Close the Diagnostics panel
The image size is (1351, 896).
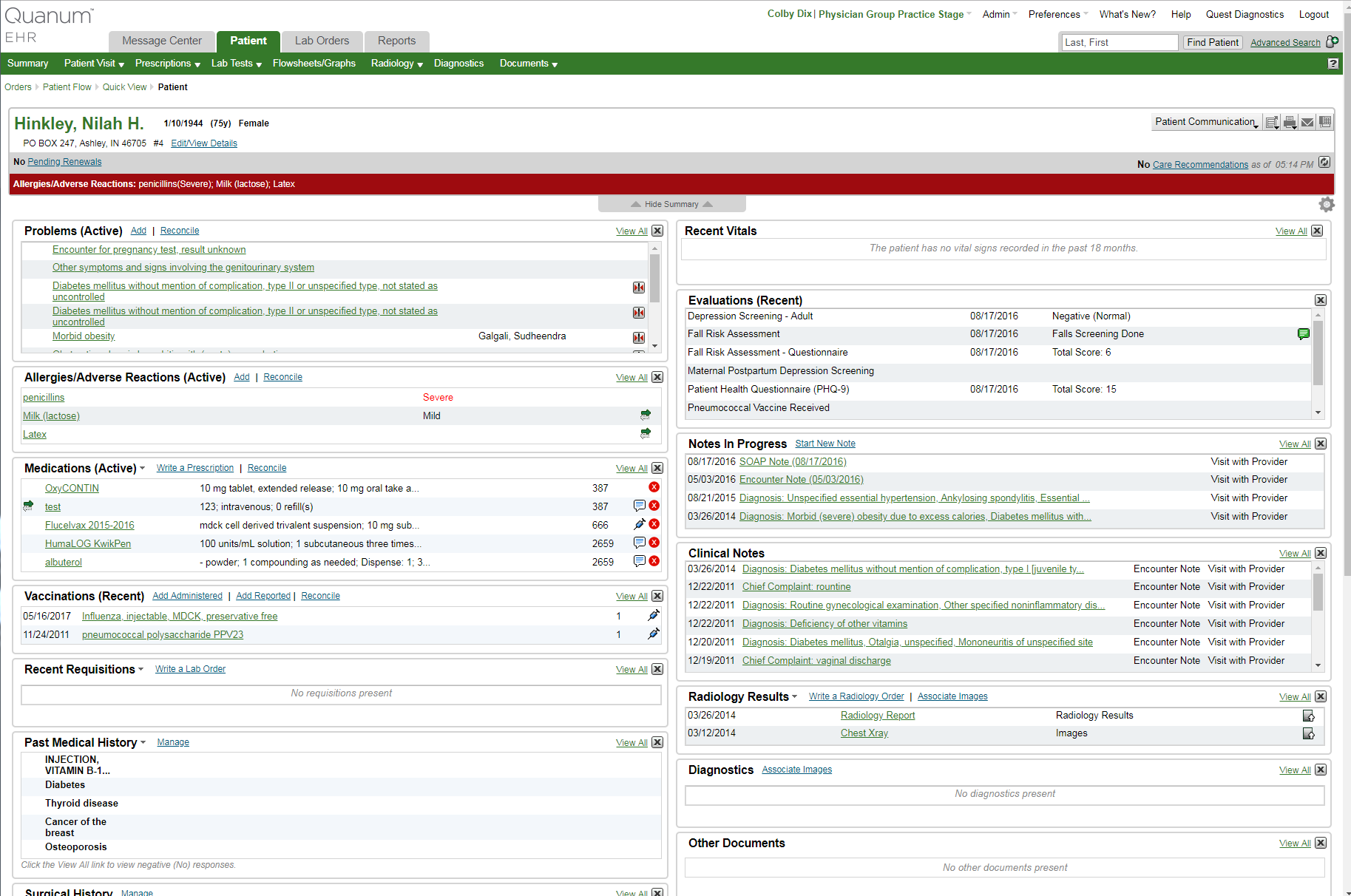(1320, 770)
